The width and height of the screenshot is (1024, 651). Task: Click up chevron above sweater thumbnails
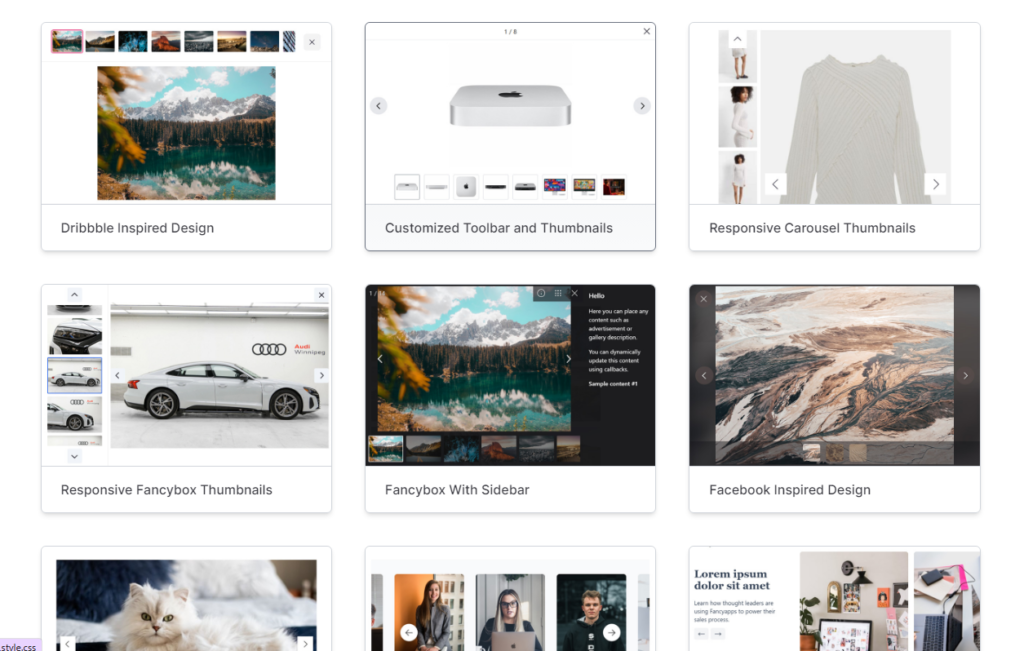(x=737, y=40)
